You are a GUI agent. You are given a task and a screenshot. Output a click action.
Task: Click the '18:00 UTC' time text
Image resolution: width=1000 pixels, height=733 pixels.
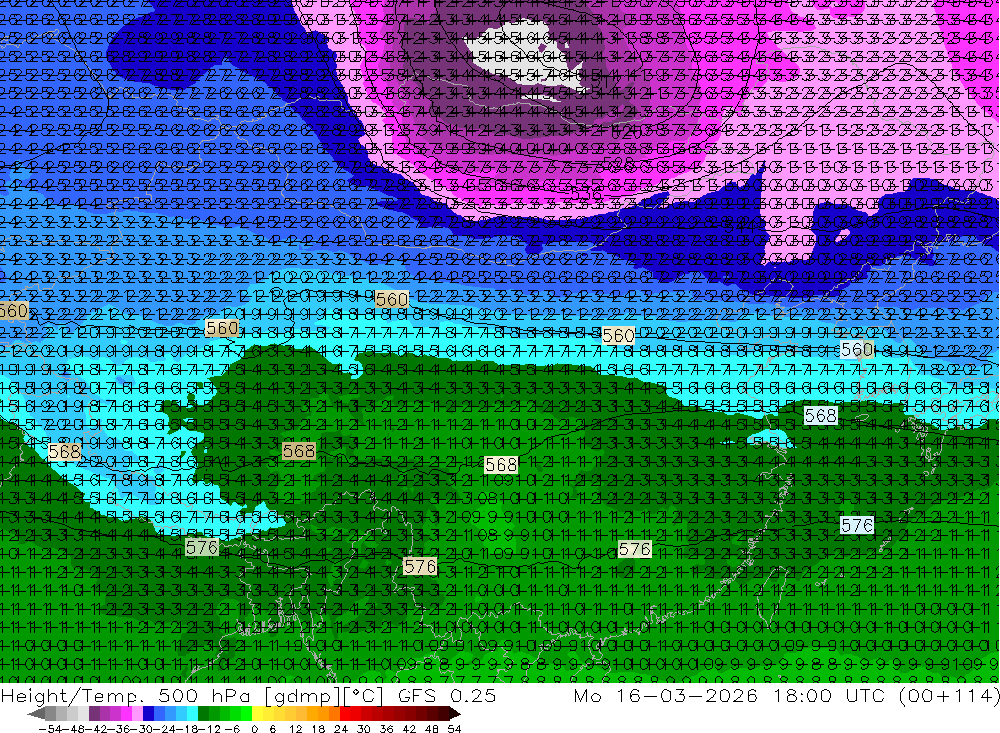(832, 695)
